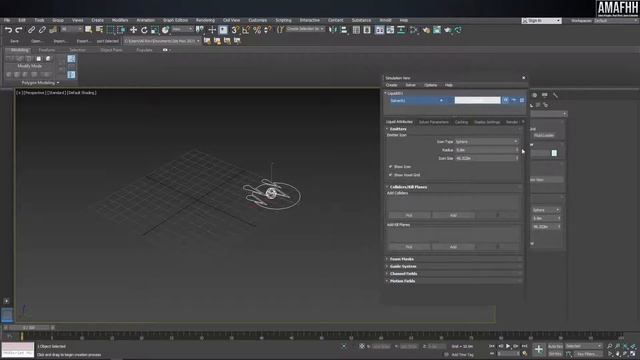Click the time slider handle
Screen dimensions: 640x360
(x=29, y=327)
